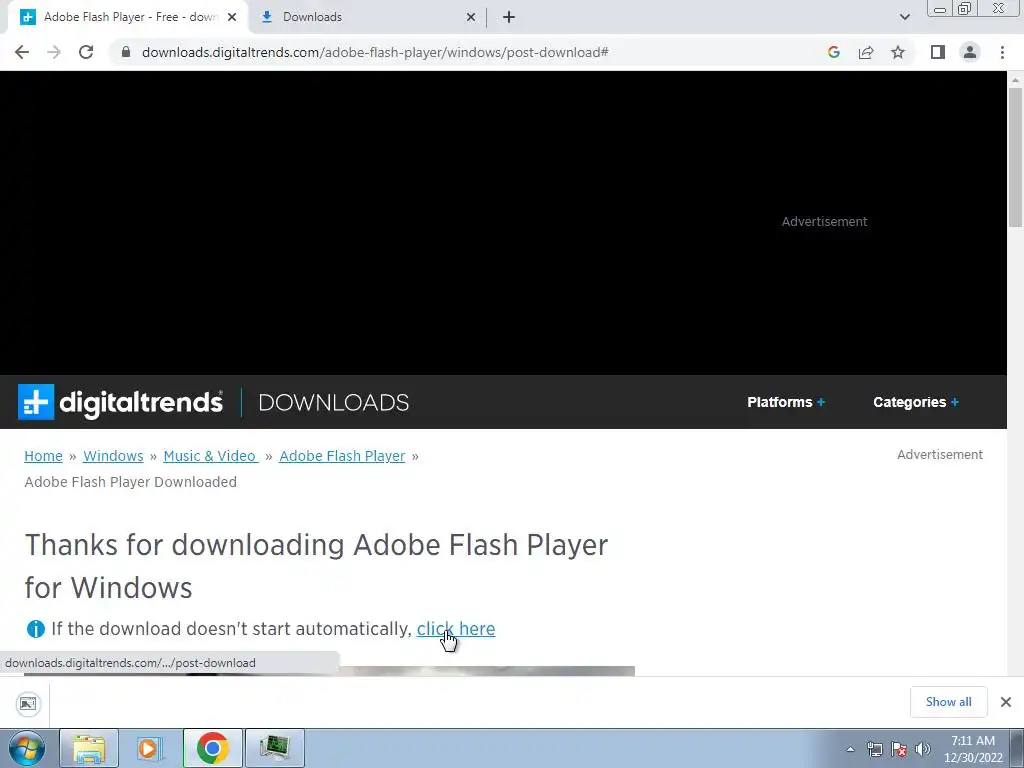Click the share page icon

(x=866, y=52)
